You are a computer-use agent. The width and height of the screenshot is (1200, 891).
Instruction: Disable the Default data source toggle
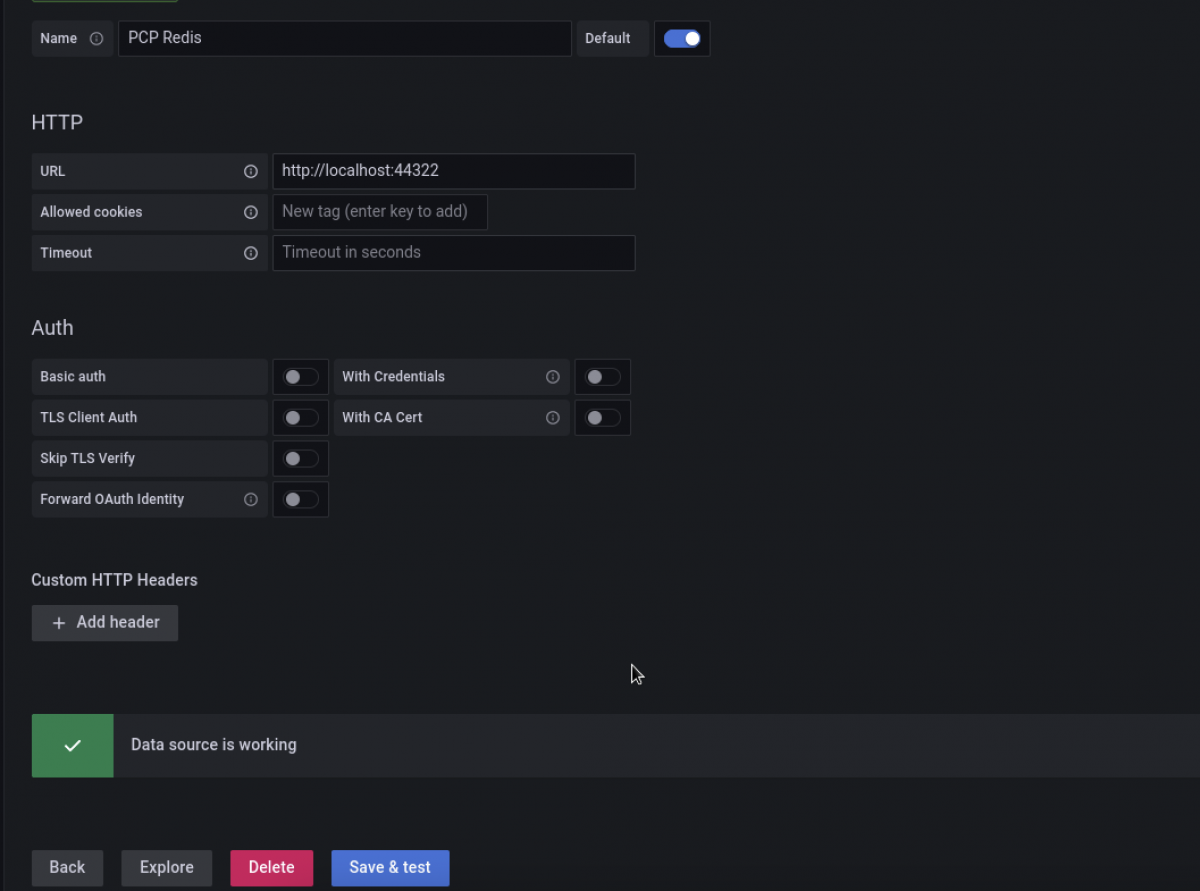(x=681, y=38)
